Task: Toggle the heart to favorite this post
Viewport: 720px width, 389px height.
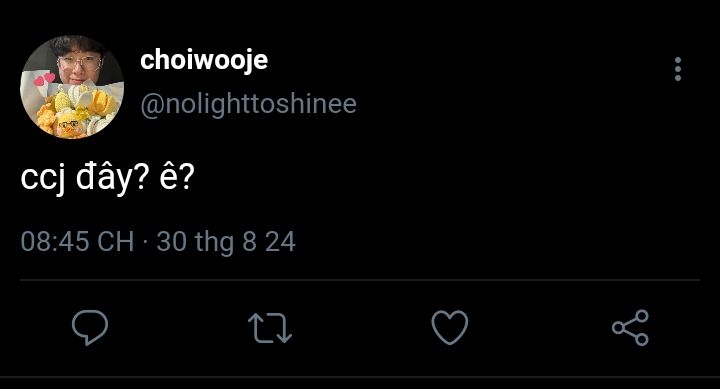Action: click(x=450, y=327)
